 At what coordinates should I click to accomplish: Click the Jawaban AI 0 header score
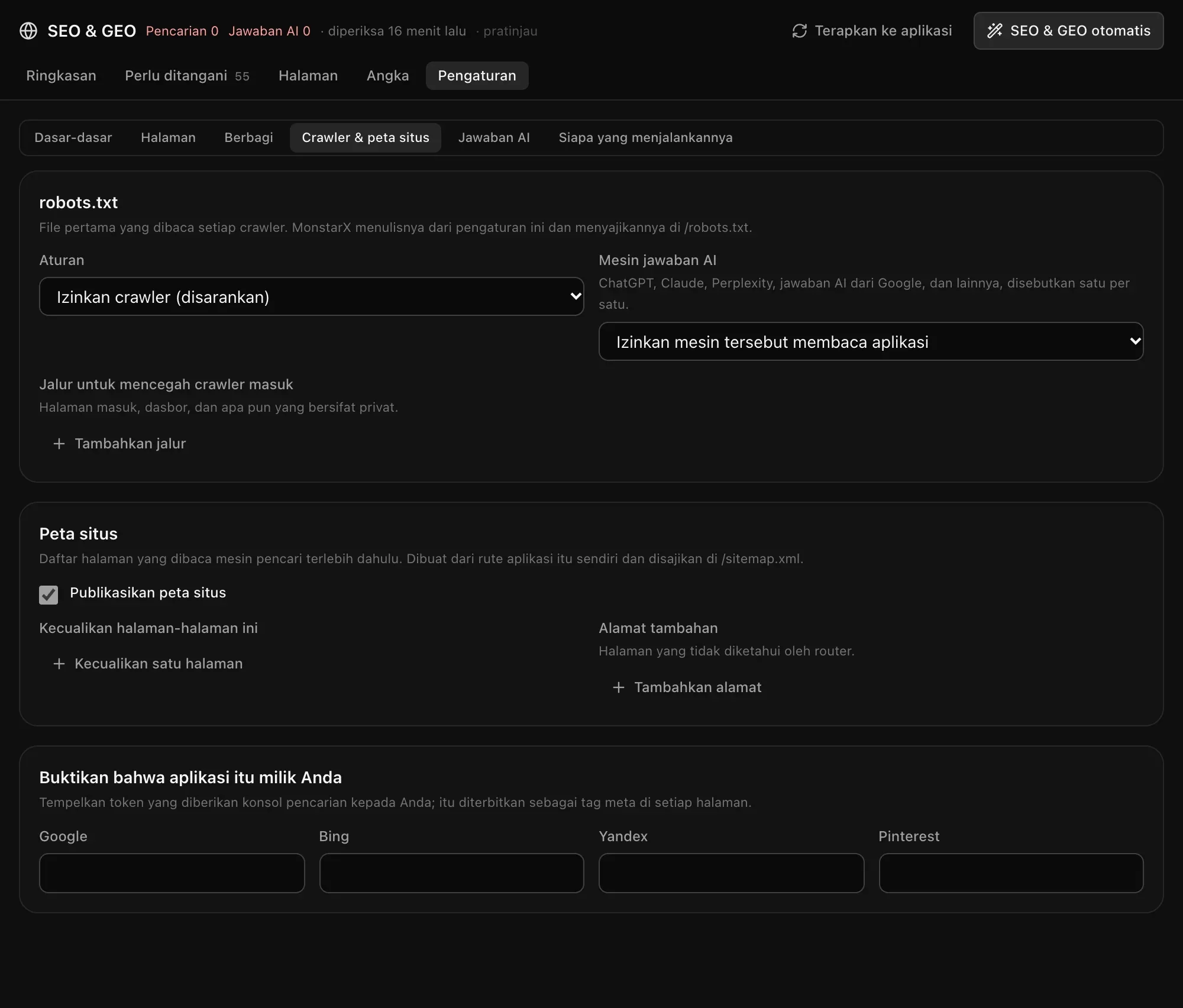270,31
